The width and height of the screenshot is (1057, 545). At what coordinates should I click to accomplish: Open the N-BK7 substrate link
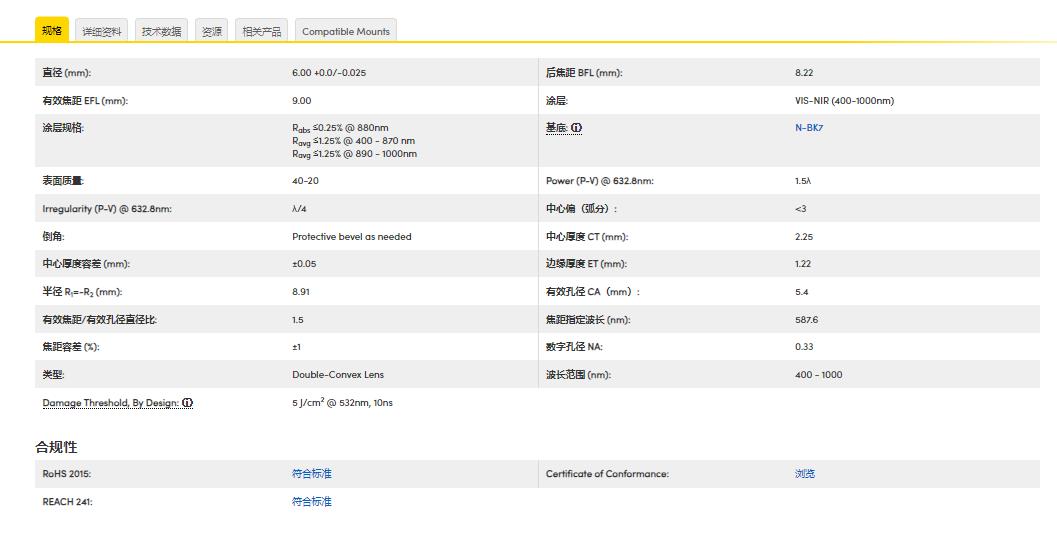[809, 128]
